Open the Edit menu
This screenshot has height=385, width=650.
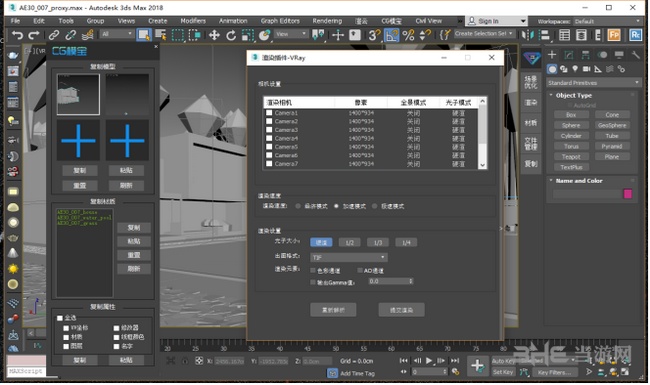[x=39, y=21]
